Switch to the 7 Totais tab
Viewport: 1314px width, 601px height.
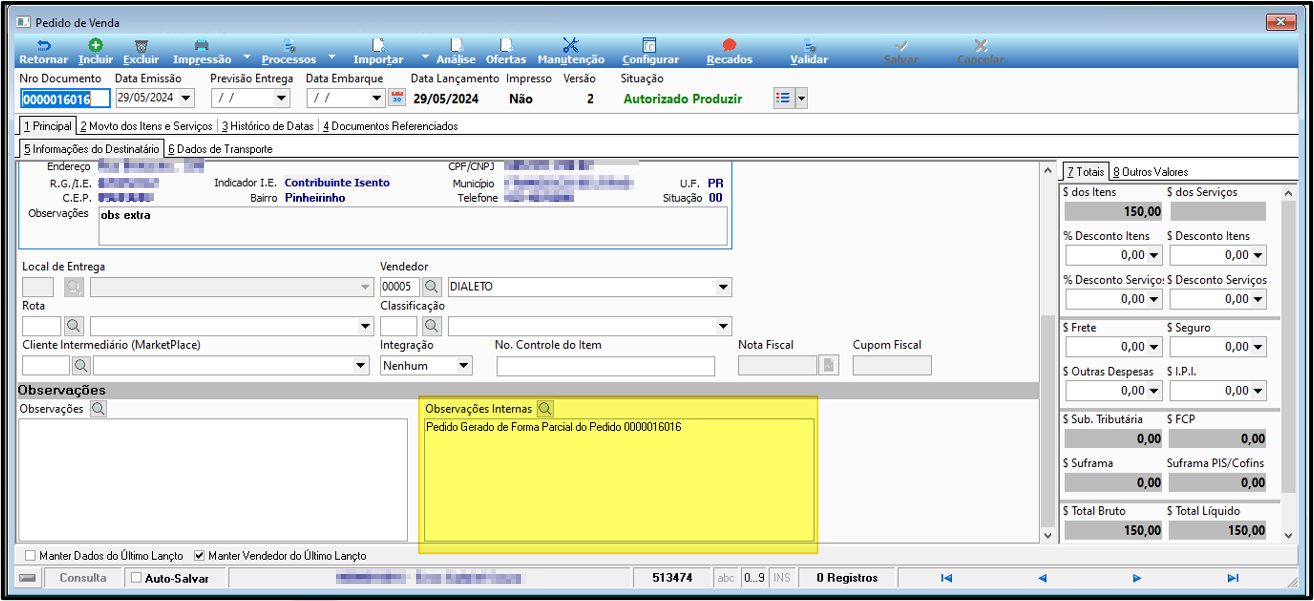click(1084, 171)
